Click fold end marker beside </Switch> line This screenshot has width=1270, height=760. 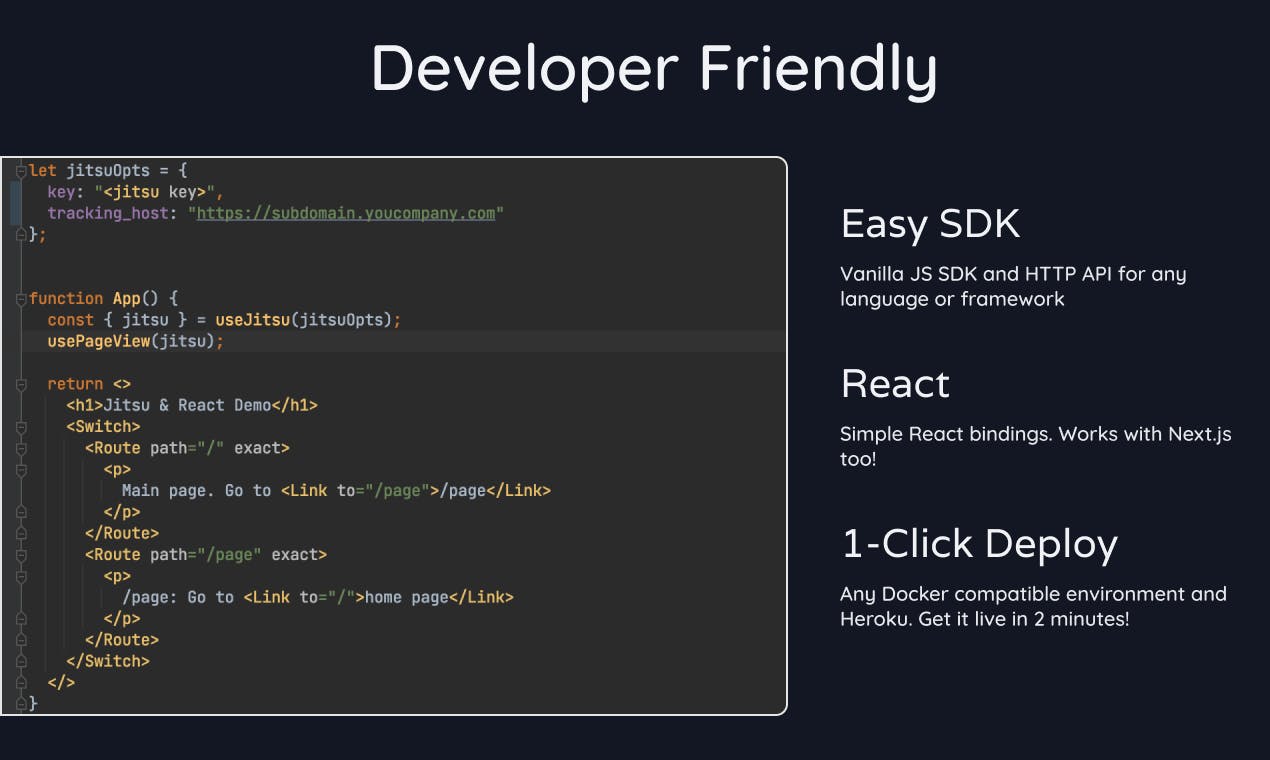[x=20, y=661]
